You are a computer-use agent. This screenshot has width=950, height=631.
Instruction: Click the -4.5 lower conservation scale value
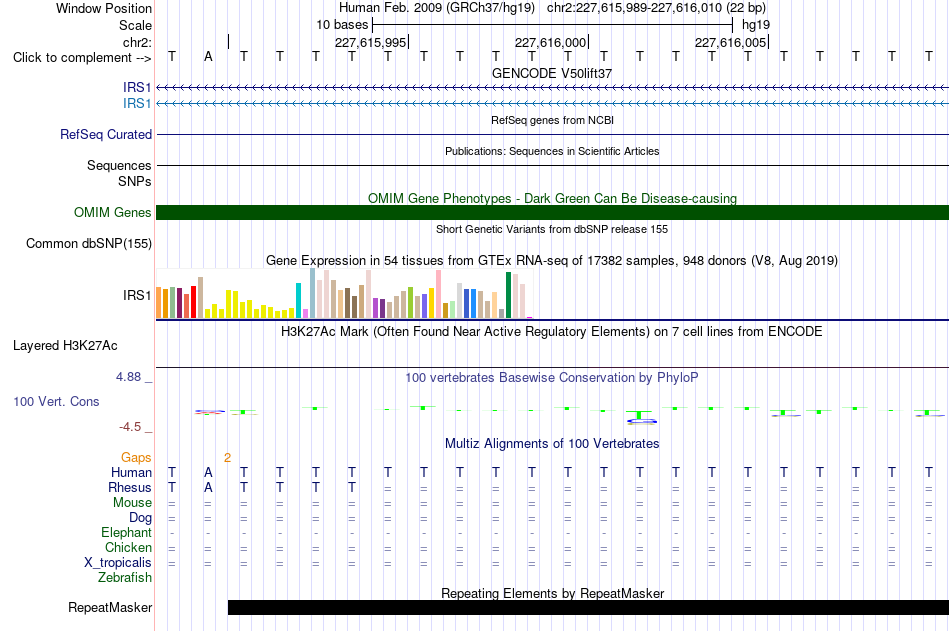pyautogui.click(x=130, y=427)
